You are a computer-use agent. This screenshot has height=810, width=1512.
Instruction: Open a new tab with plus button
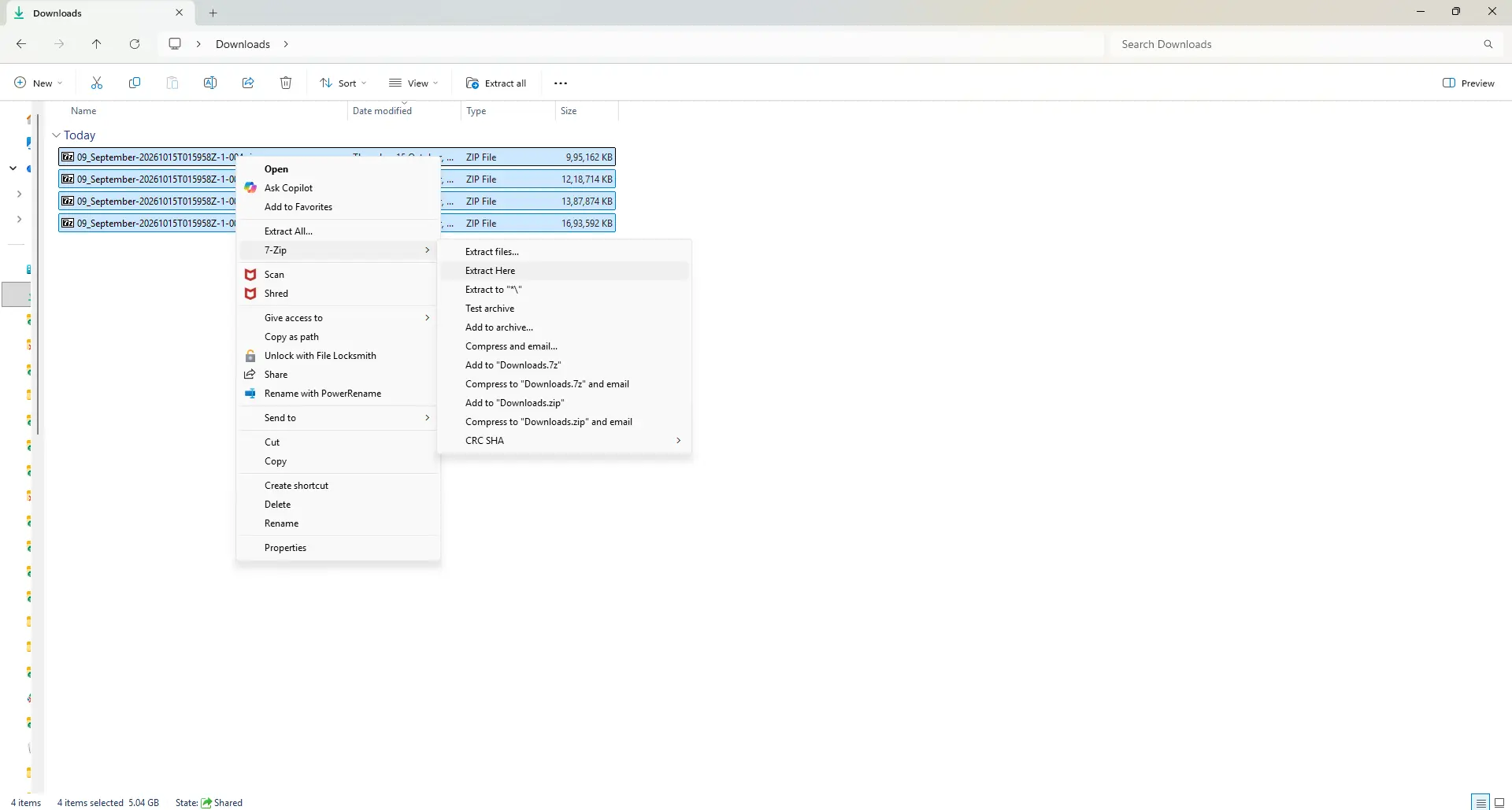(213, 13)
